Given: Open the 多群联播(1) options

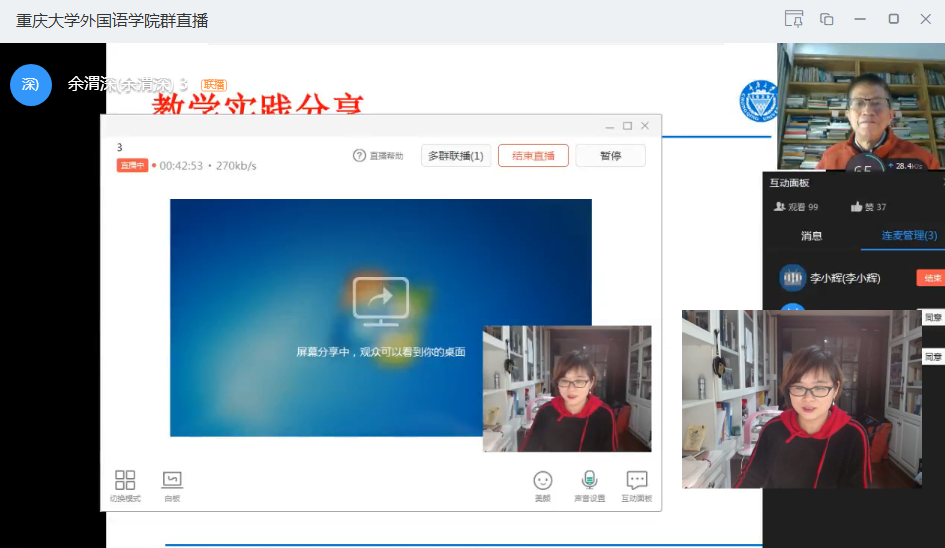Looking at the screenshot, I should click(455, 156).
